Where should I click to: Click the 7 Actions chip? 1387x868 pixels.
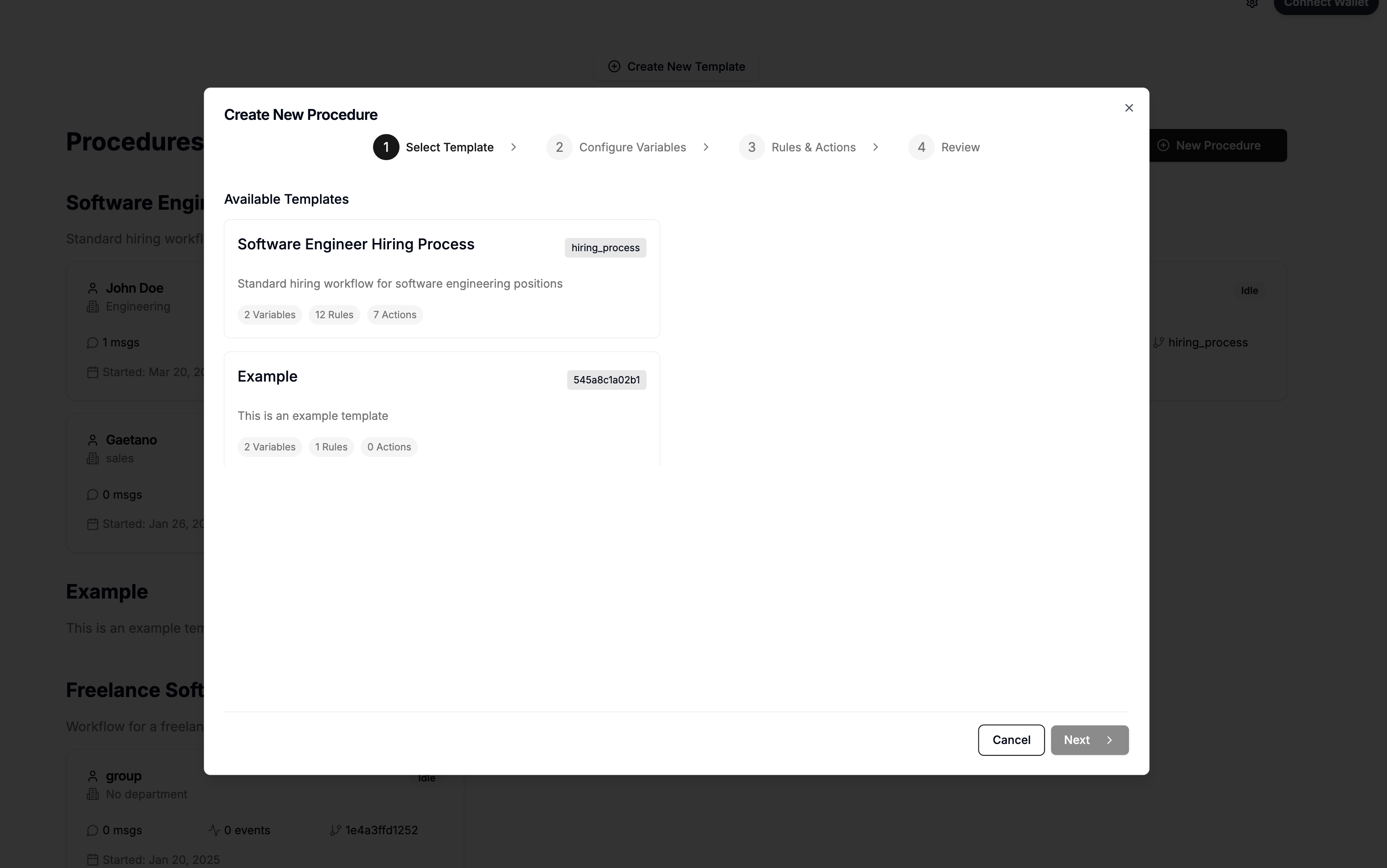pyautogui.click(x=394, y=315)
